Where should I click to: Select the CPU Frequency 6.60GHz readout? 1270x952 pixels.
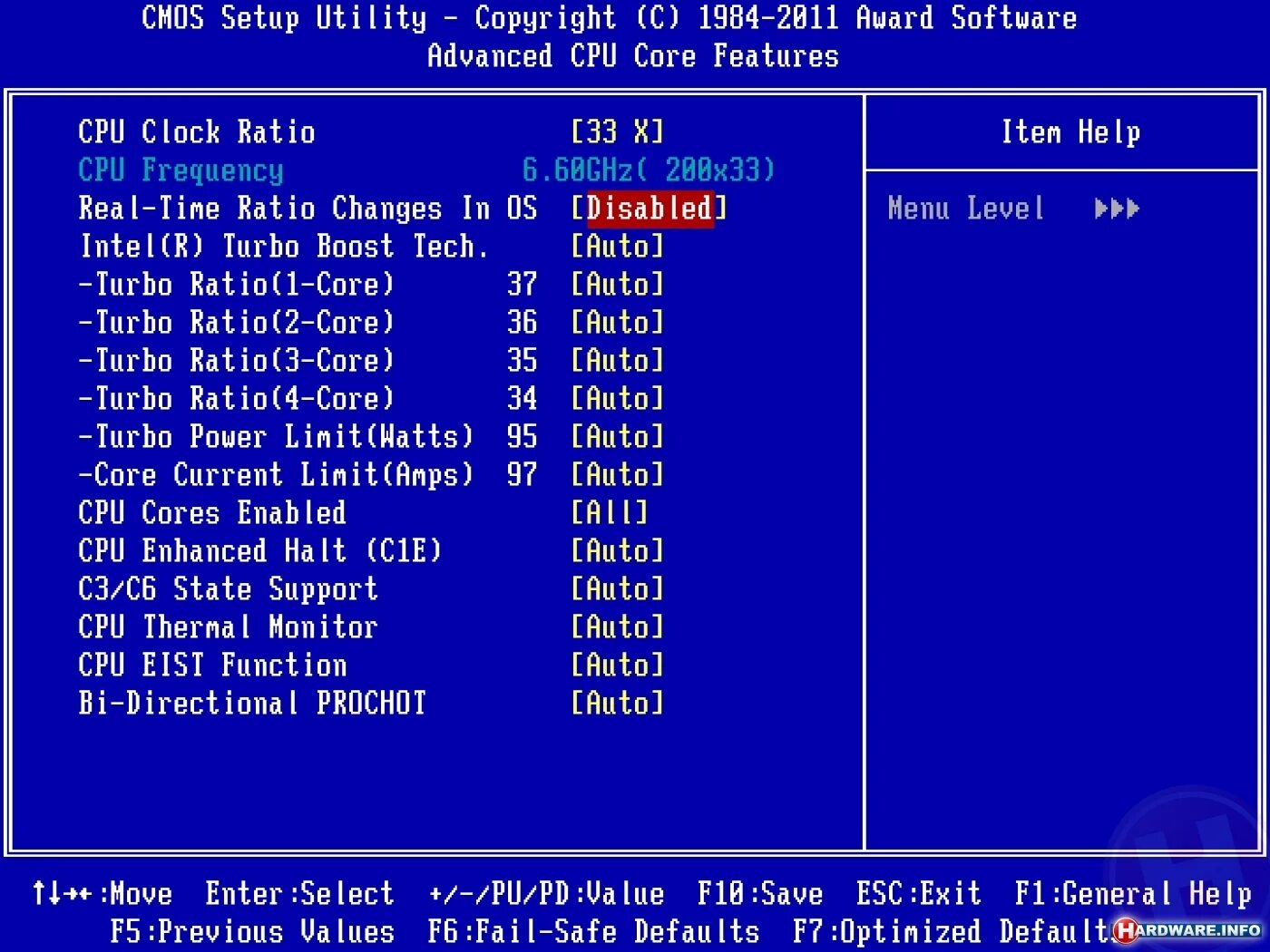[x=649, y=170]
